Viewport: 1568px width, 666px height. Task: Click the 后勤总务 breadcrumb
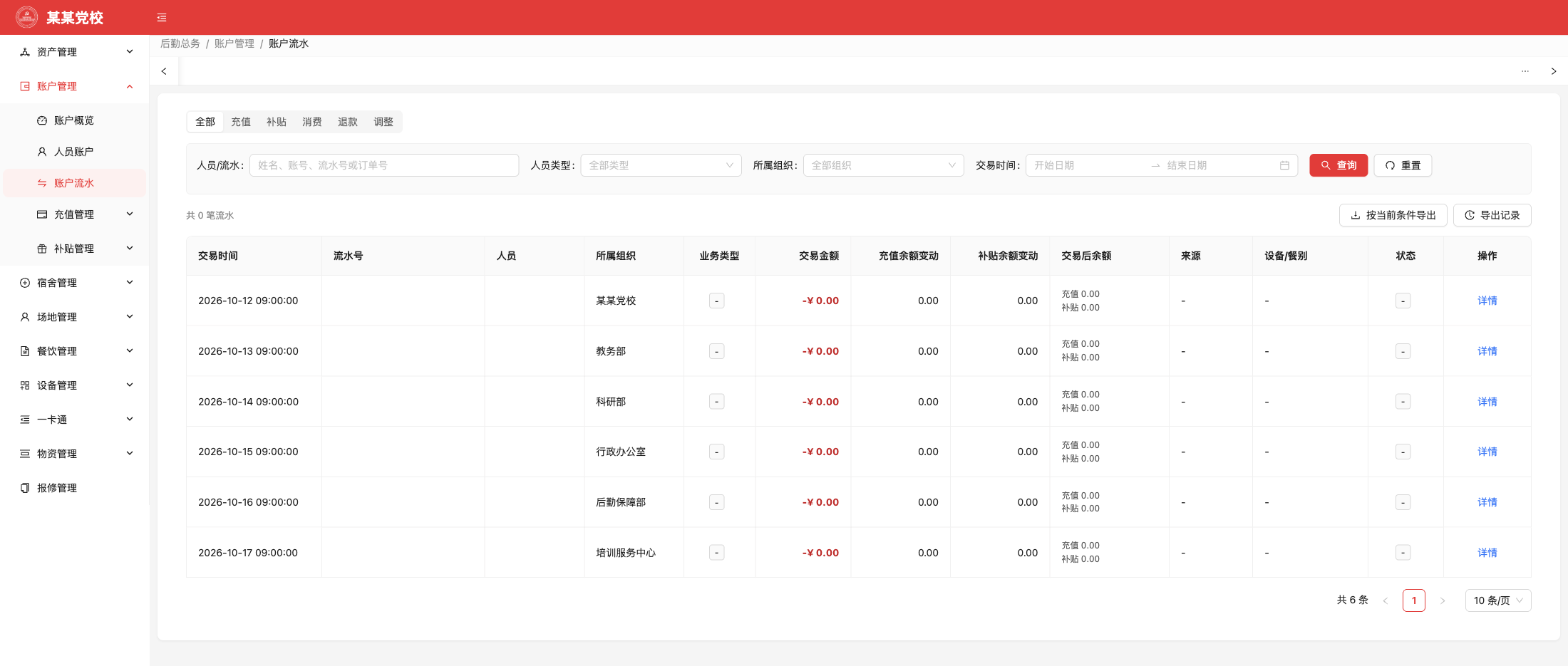[x=180, y=43]
